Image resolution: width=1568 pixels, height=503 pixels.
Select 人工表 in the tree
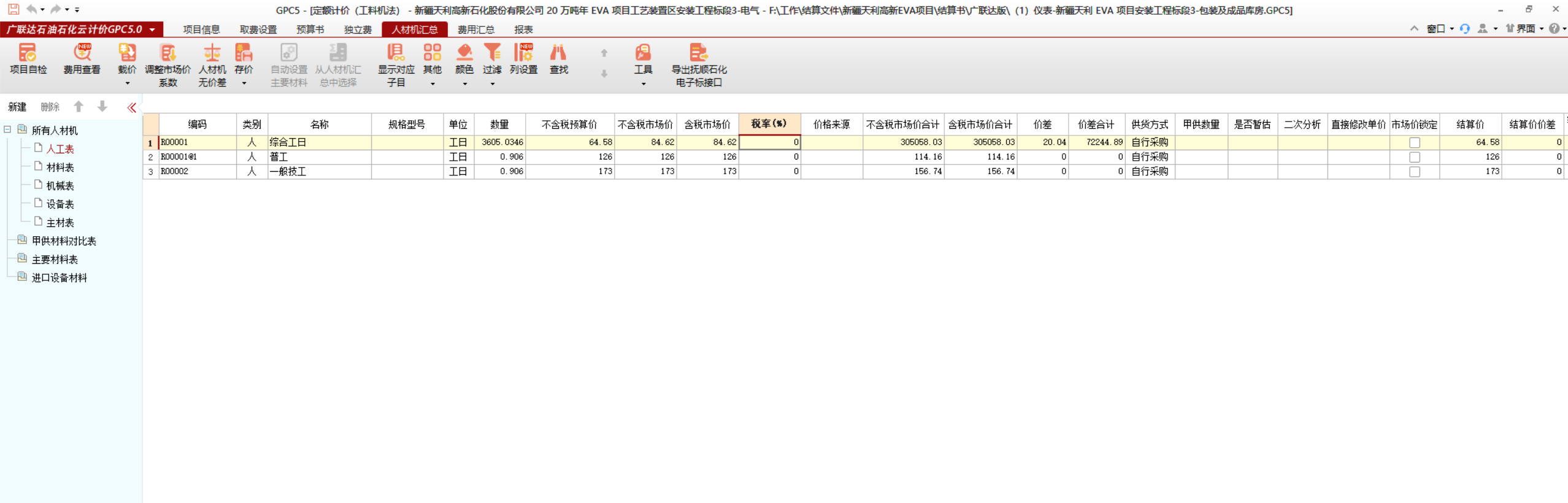tap(60, 149)
